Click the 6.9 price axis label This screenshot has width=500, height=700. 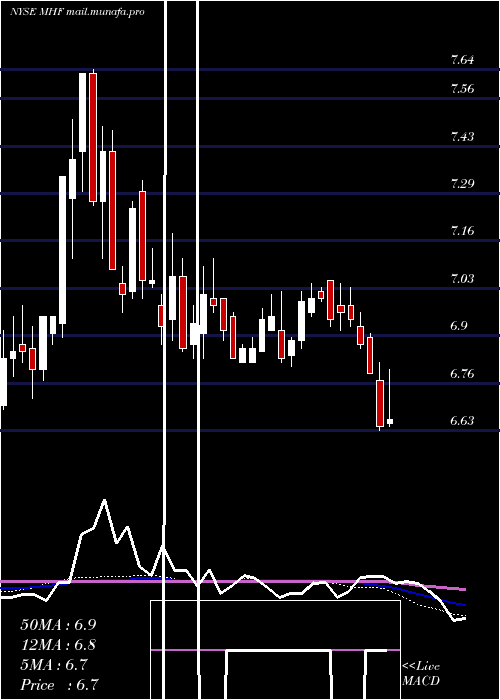[459, 326]
